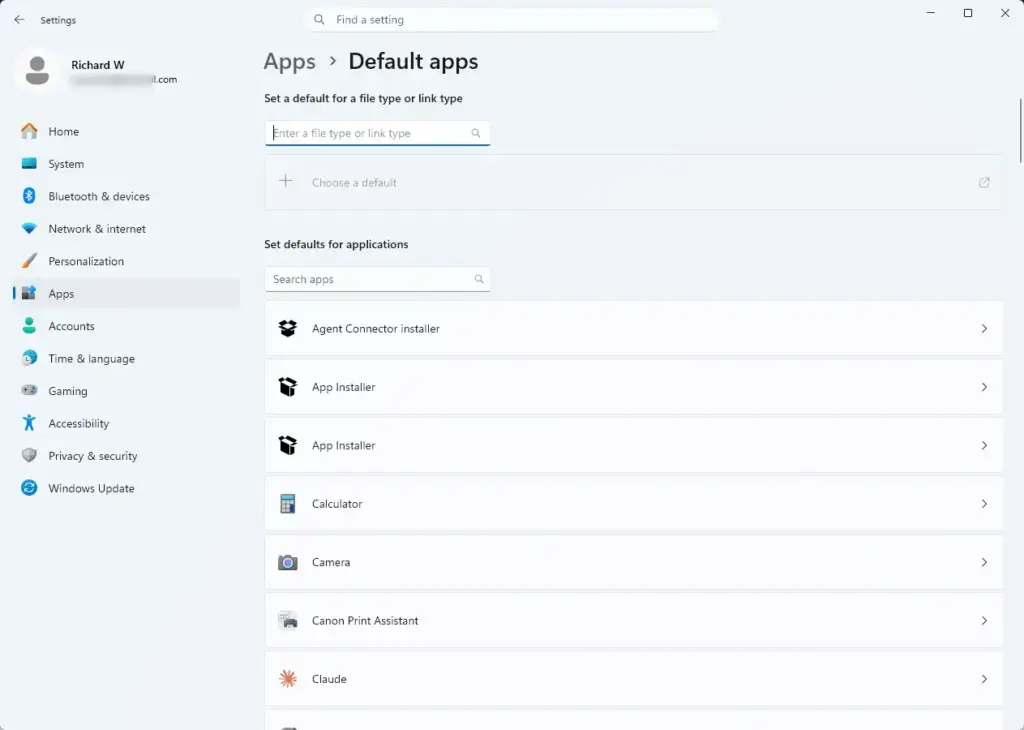Go to Bluetooth & devices
Viewport: 1024px width, 730px height.
click(x=127, y=196)
